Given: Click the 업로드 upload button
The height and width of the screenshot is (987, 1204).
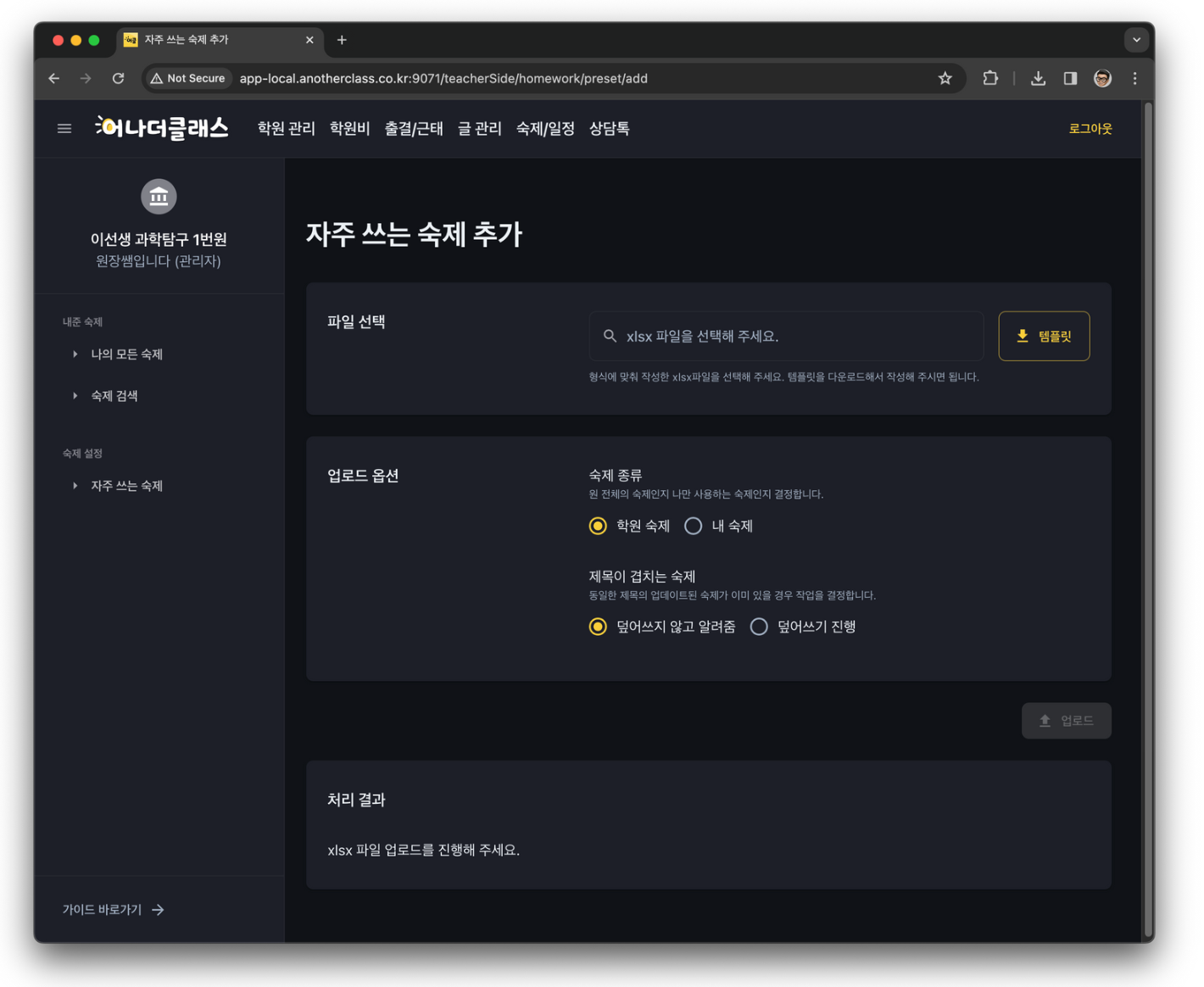Looking at the screenshot, I should click(1066, 721).
